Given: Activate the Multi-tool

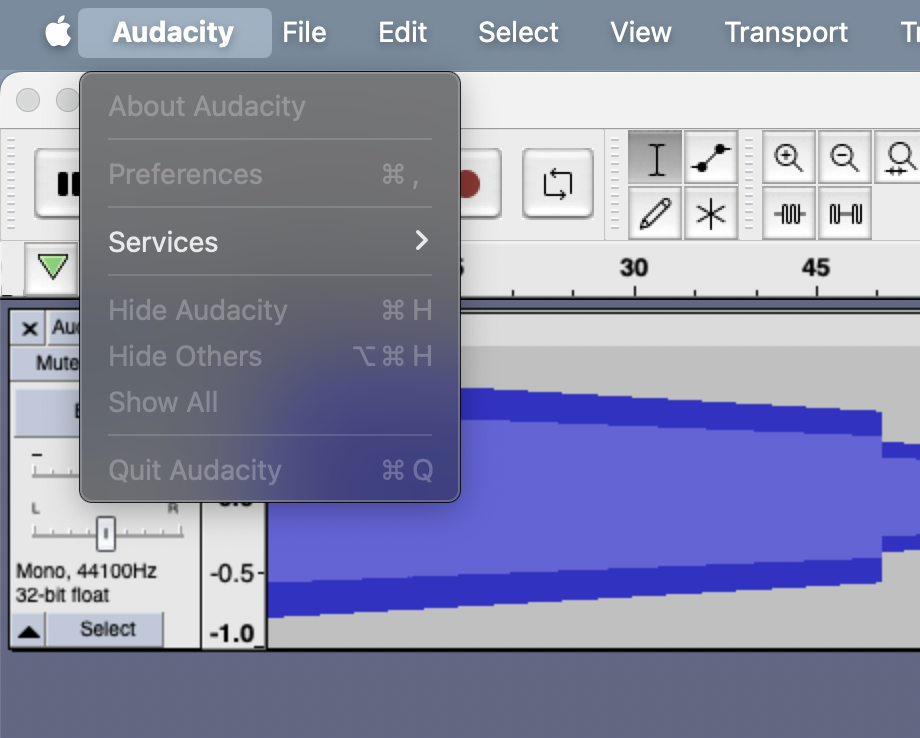Looking at the screenshot, I should [711, 213].
